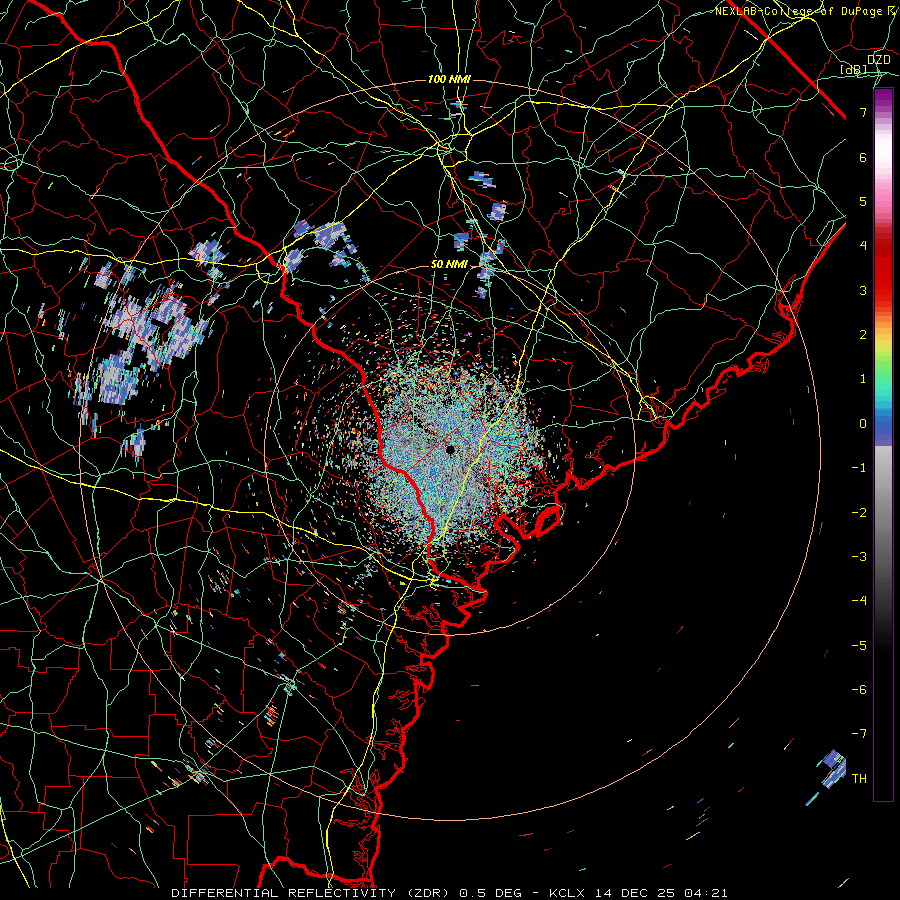Click the "7" value on the color scale

[863, 112]
